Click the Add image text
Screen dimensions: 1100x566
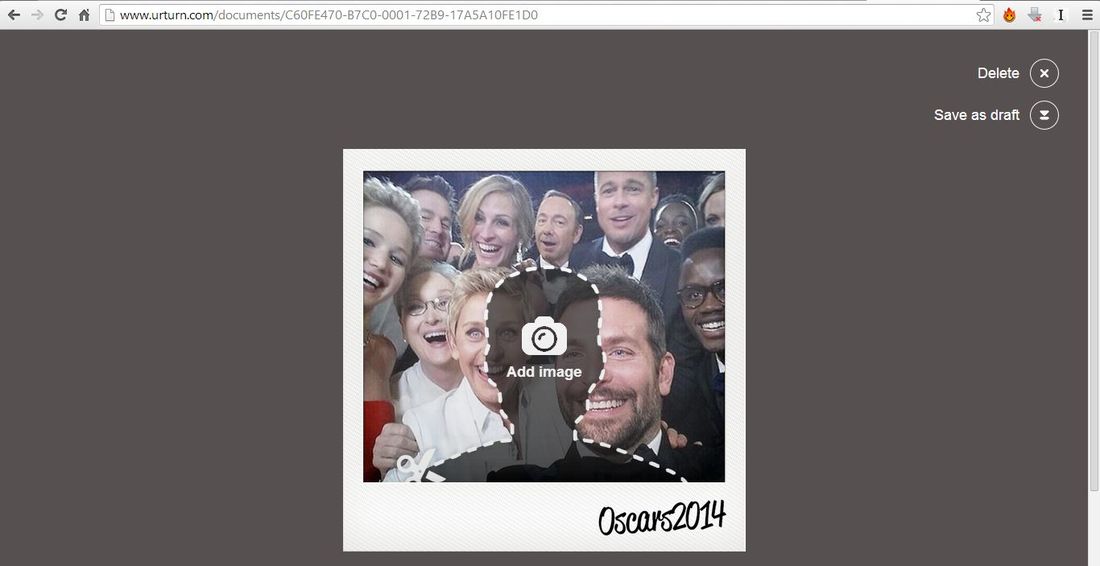544,372
